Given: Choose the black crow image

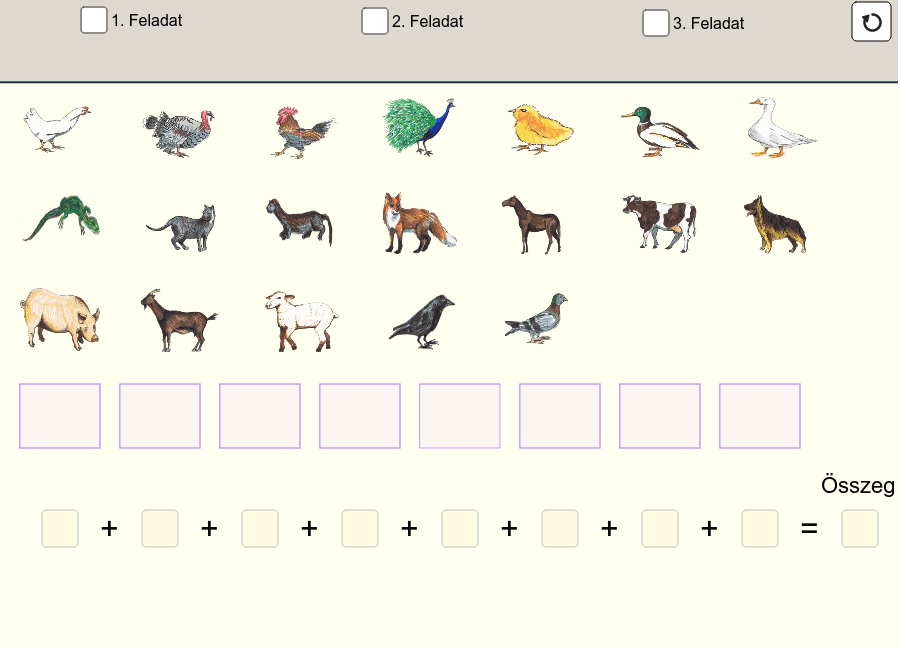Looking at the screenshot, I should (x=422, y=322).
